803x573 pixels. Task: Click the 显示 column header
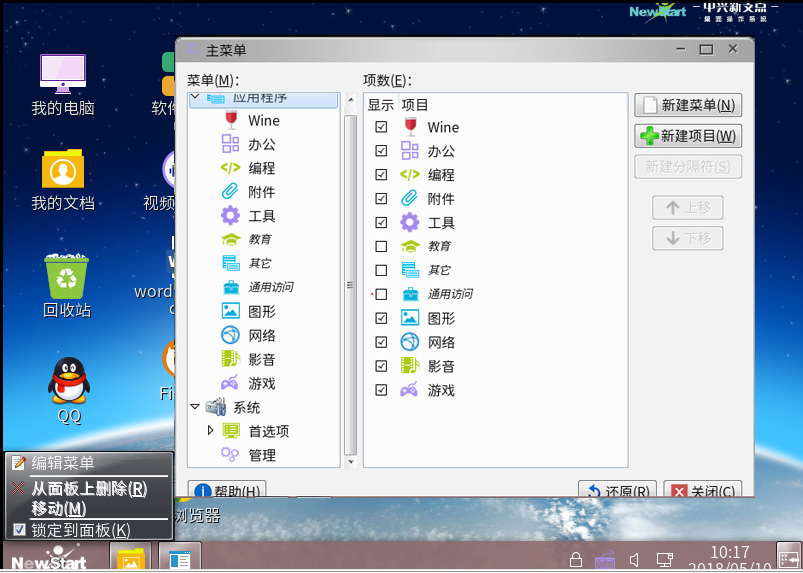(x=381, y=105)
